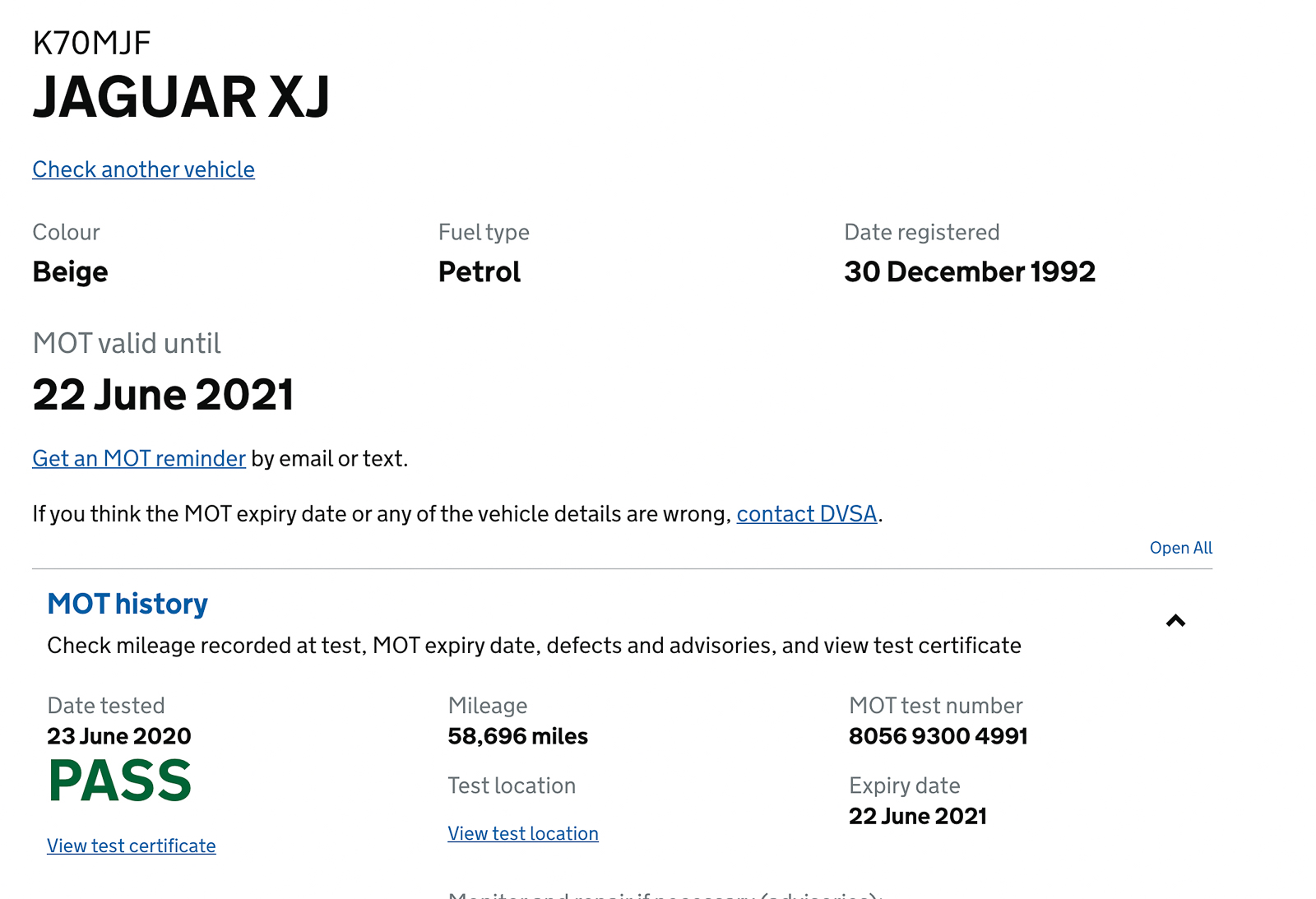
Task: Click registration date 30 December 1992
Action: click(x=970, y=272)
